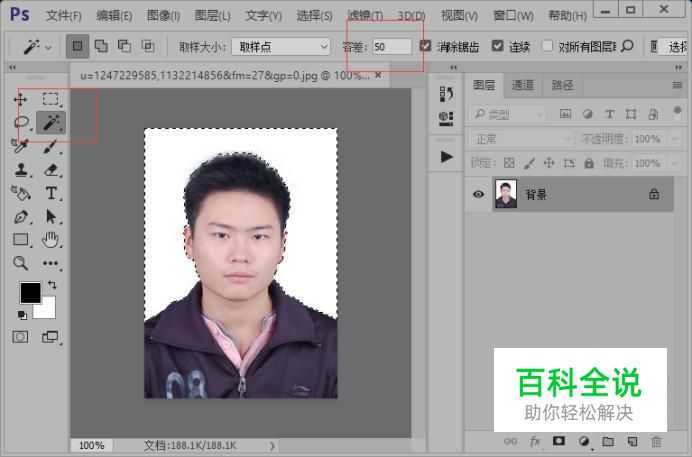Viewport: 692px width, 457px height.
Task: Open the 不透明度 opacity dropdown arrow
Action: tap(674, 139)
